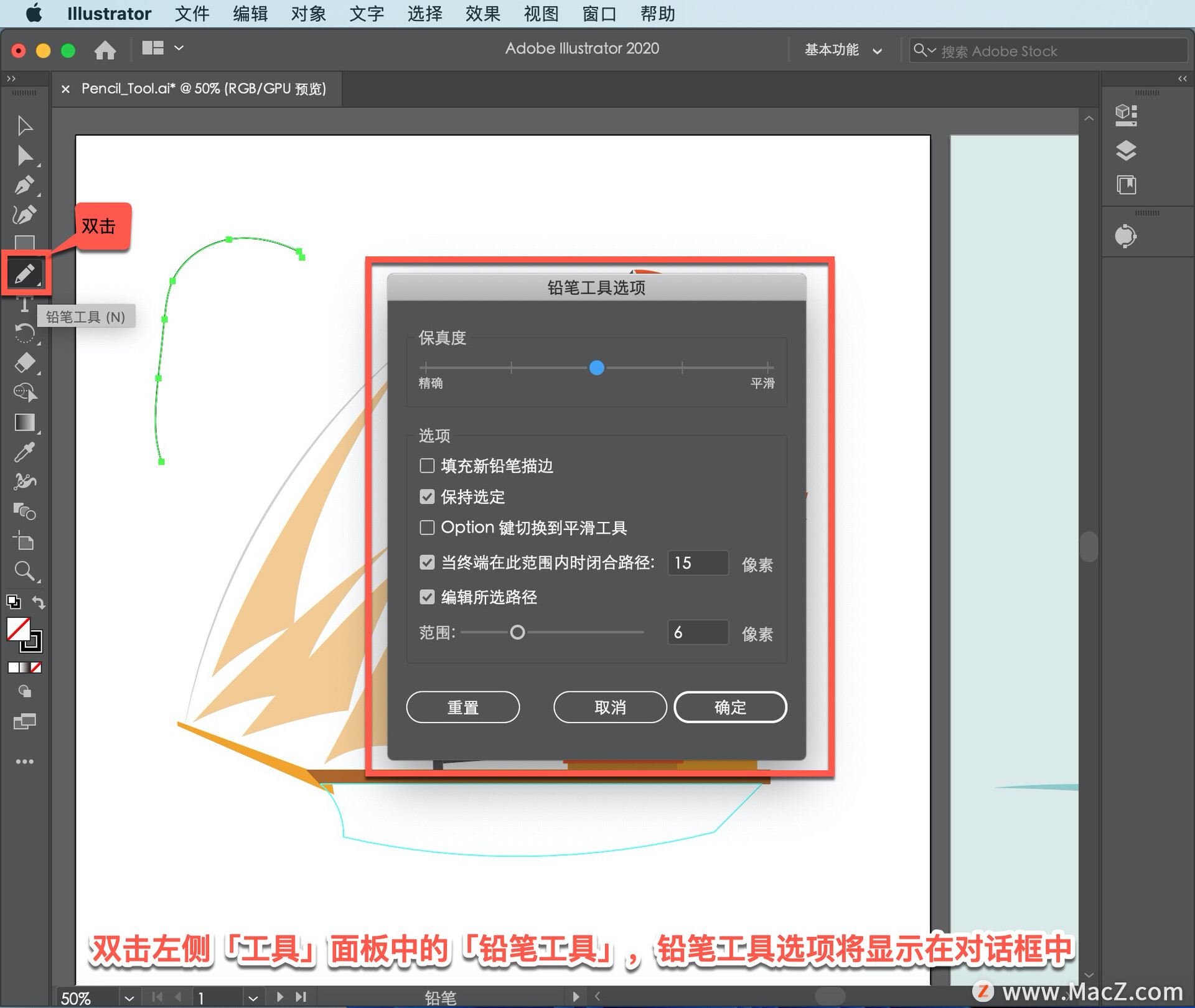
Task: Click the 取消 button
Action: 610,707
